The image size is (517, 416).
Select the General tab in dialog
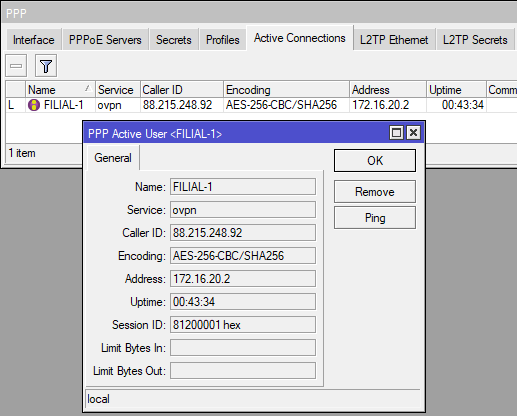coord(113,158)
